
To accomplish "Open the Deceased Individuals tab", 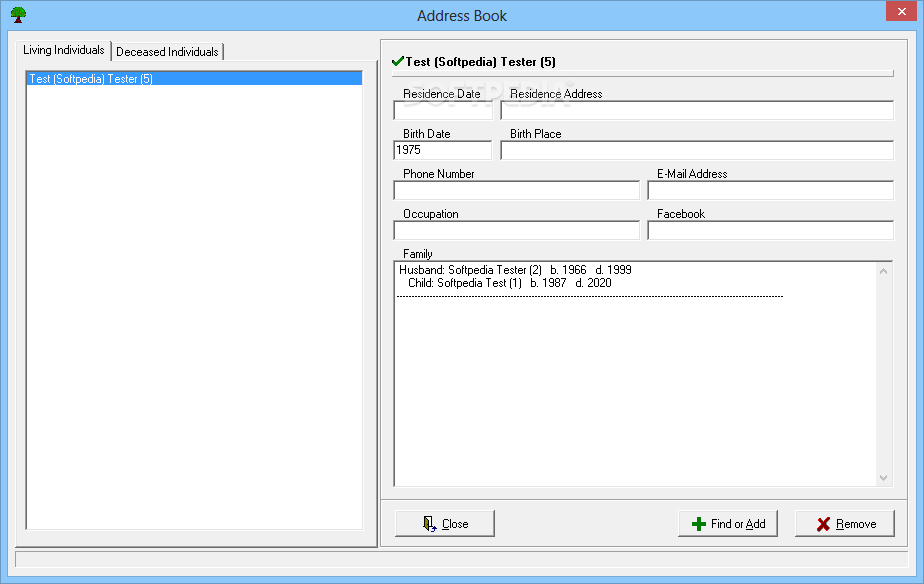I will 167,52.
